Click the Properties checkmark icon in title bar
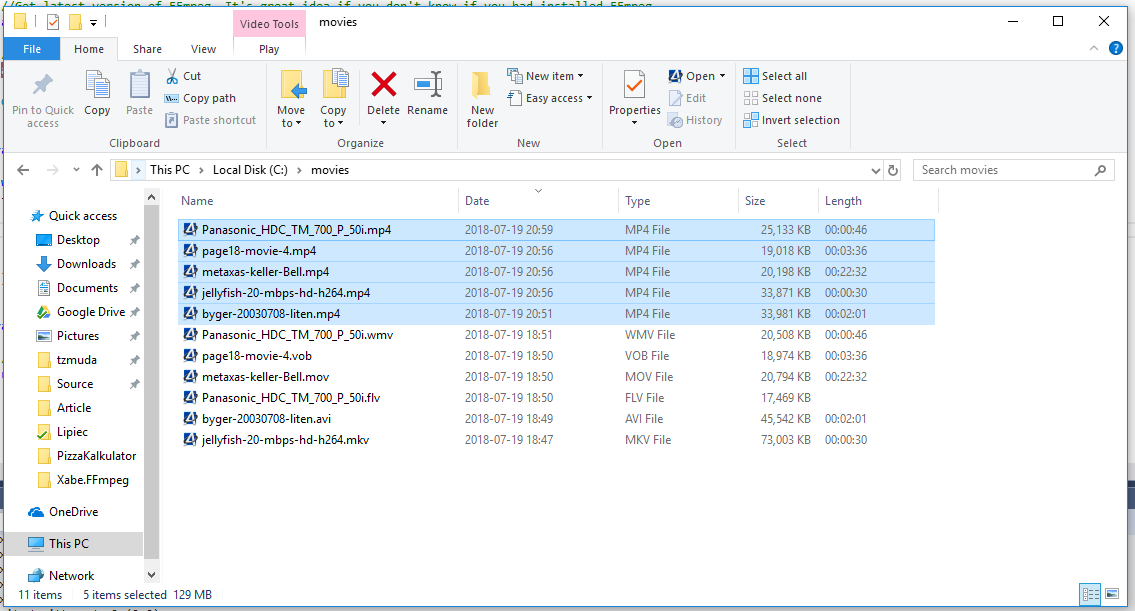The width and height of the screenshot is (1135, 611). [x=53, y=22]
